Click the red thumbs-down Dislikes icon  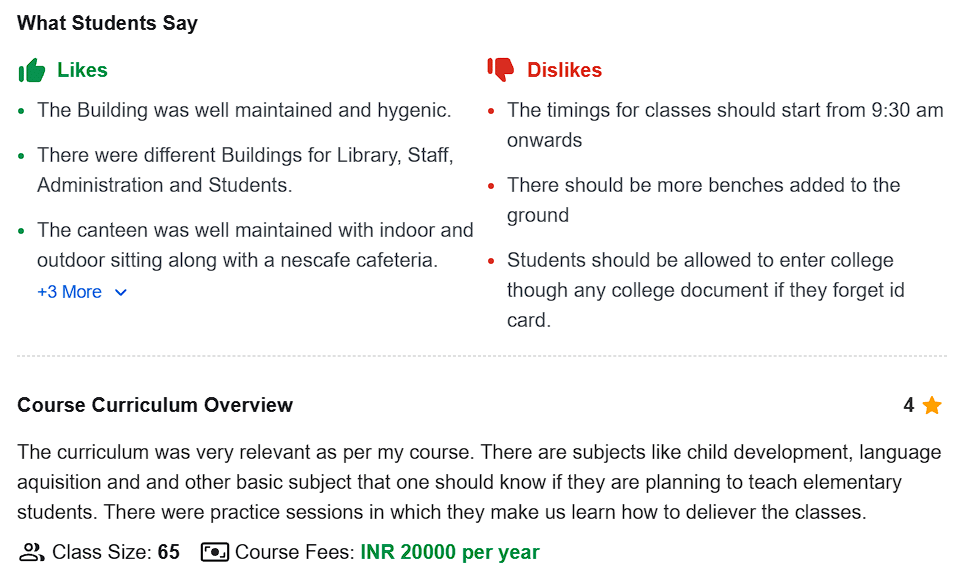[x=501, y=70]
